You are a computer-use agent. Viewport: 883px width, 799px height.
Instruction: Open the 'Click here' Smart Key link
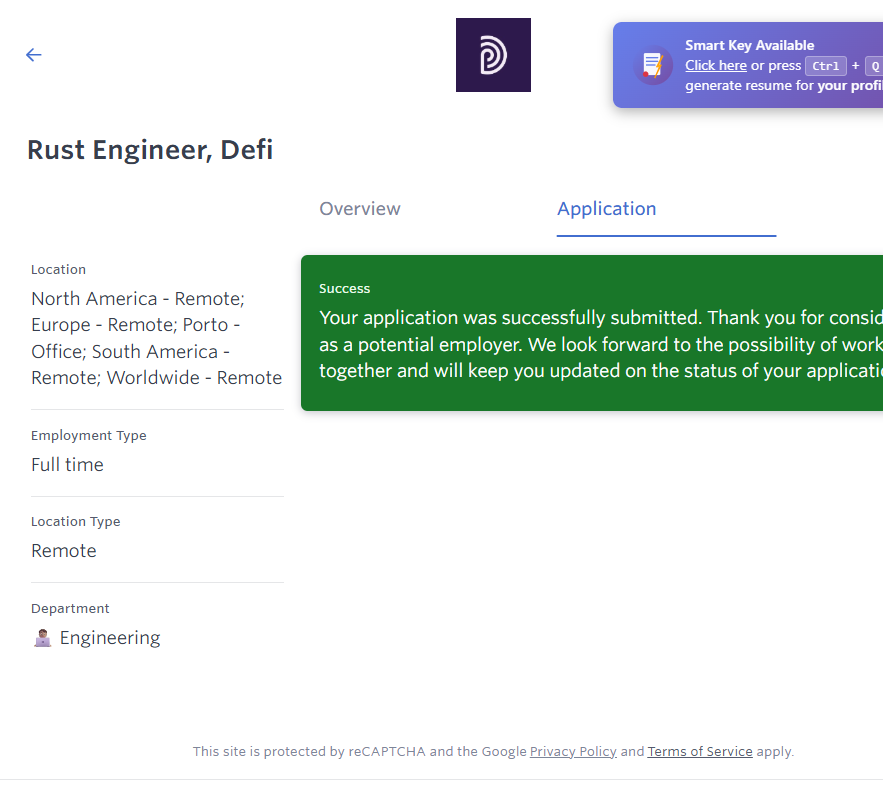pyautogui.click(x=715, y=66)
